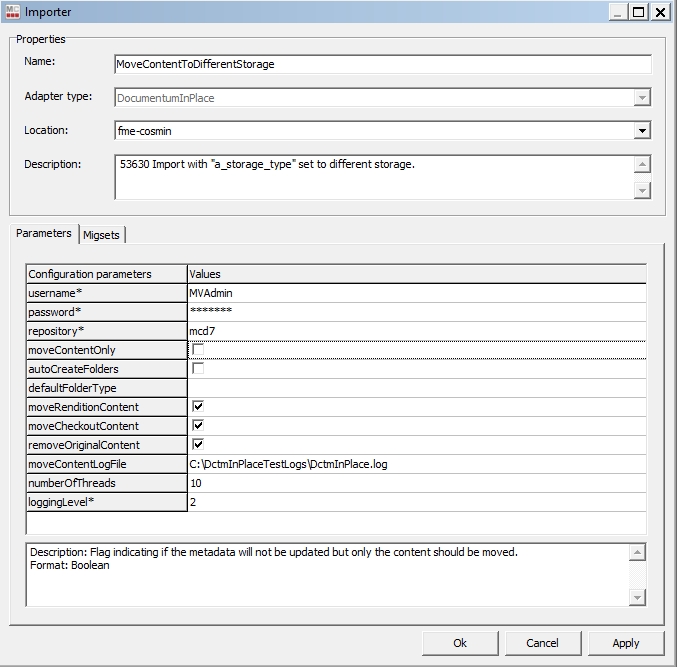Tick the autoCreateFolders checkbox

(x=198, y=369)
